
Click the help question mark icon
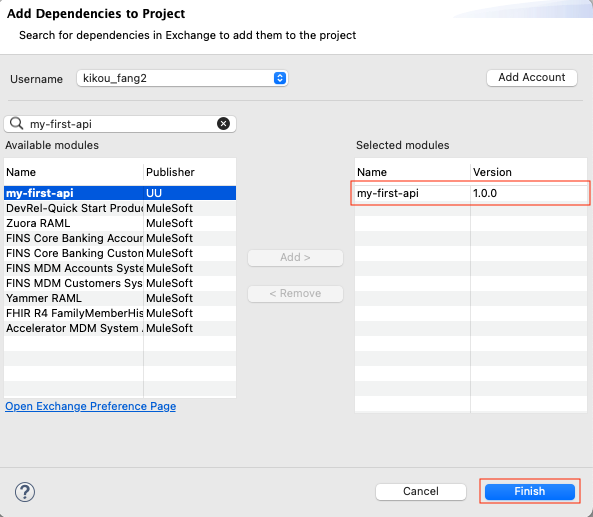(x=25, y=492)
